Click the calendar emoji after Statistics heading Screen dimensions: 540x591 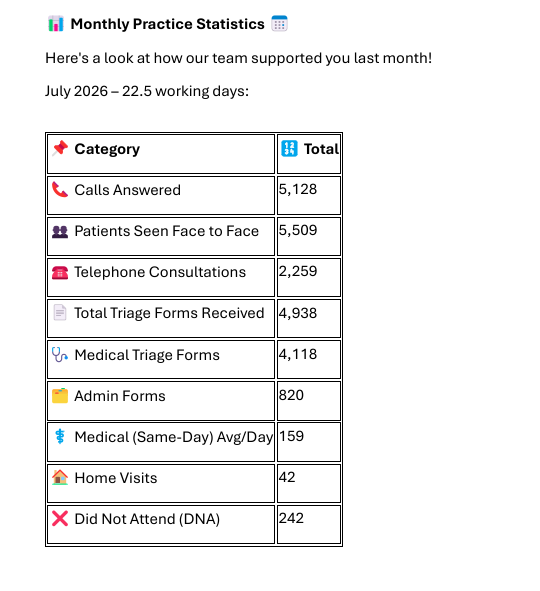coord(279,23)
